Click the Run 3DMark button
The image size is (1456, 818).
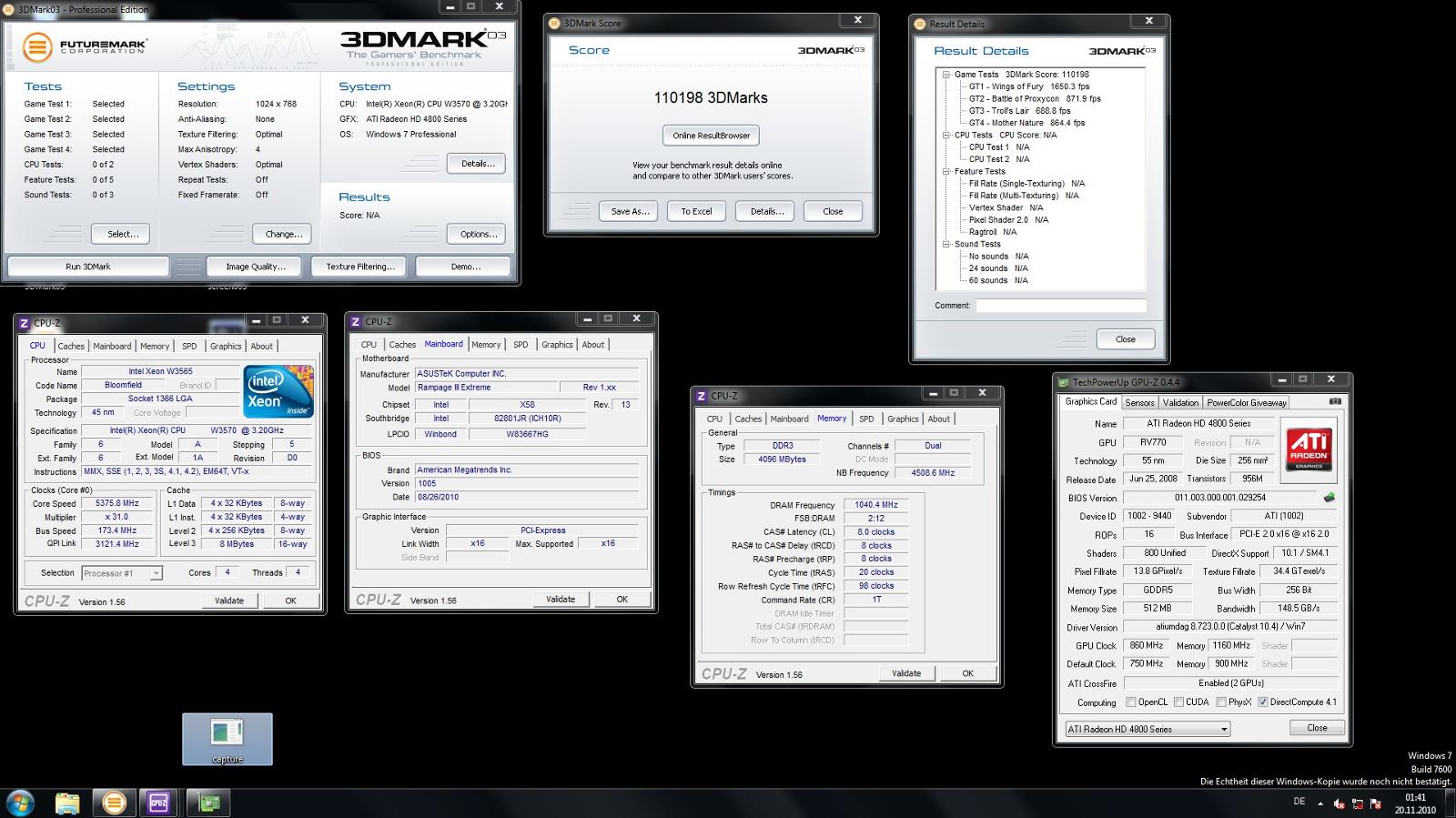(x=88, y=267)
